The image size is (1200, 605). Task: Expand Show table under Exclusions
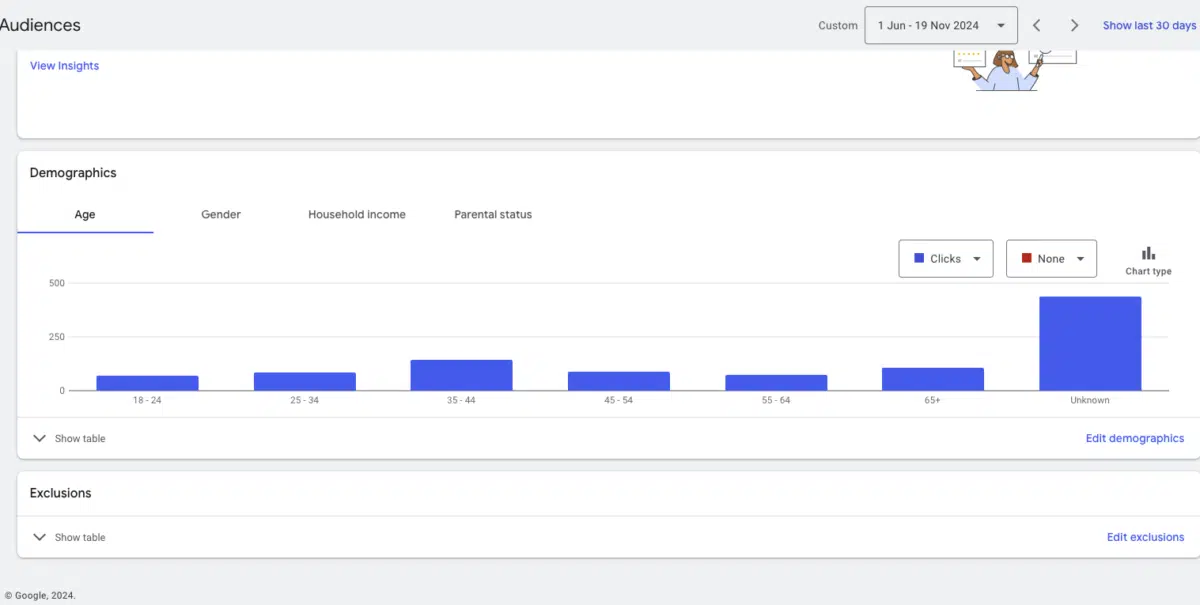pos(69,537)
